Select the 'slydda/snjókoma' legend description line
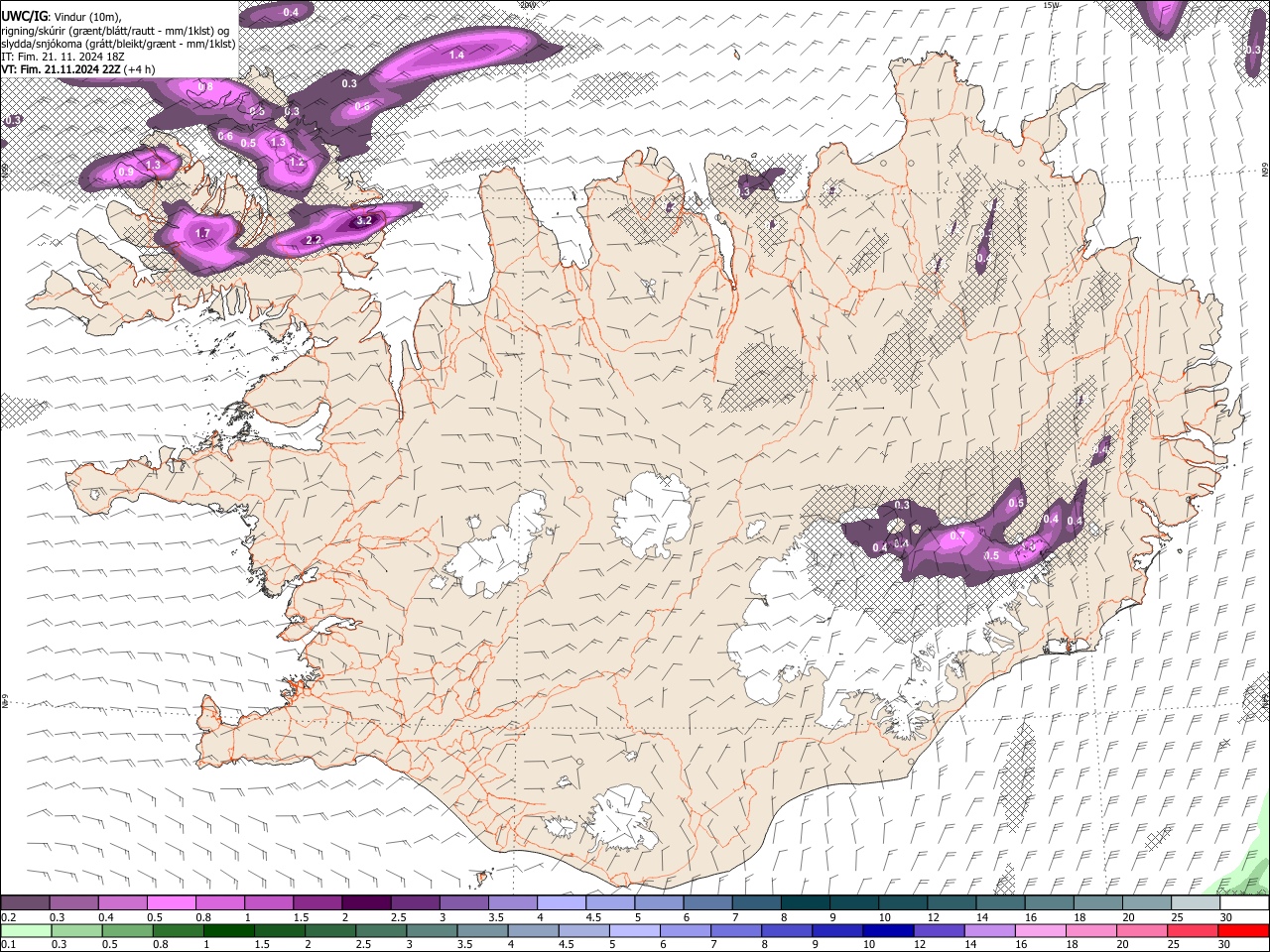1270x952 pixels. point(118,44)
